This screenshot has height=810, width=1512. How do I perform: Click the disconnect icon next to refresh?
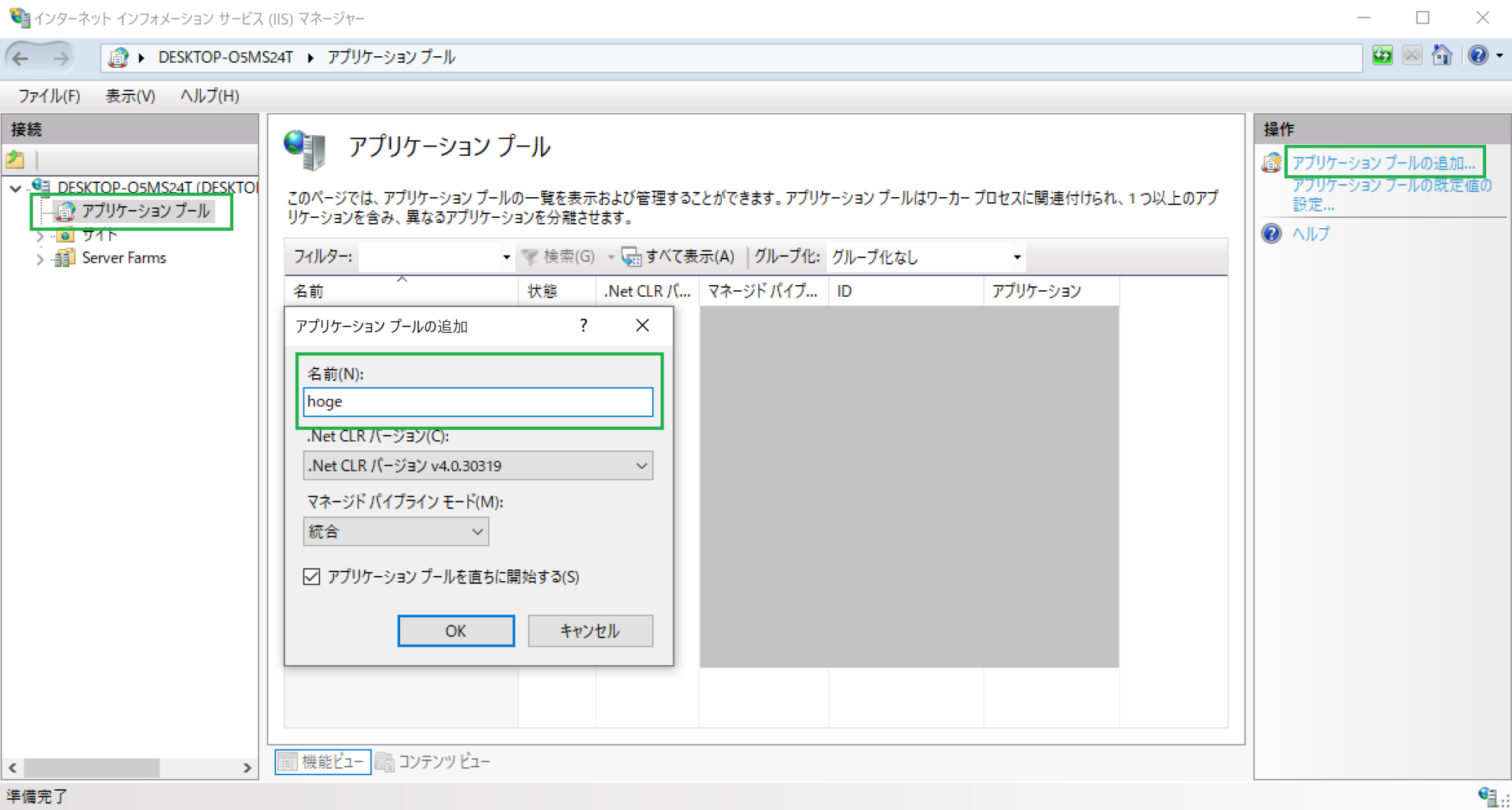(x=1411, y=56)
